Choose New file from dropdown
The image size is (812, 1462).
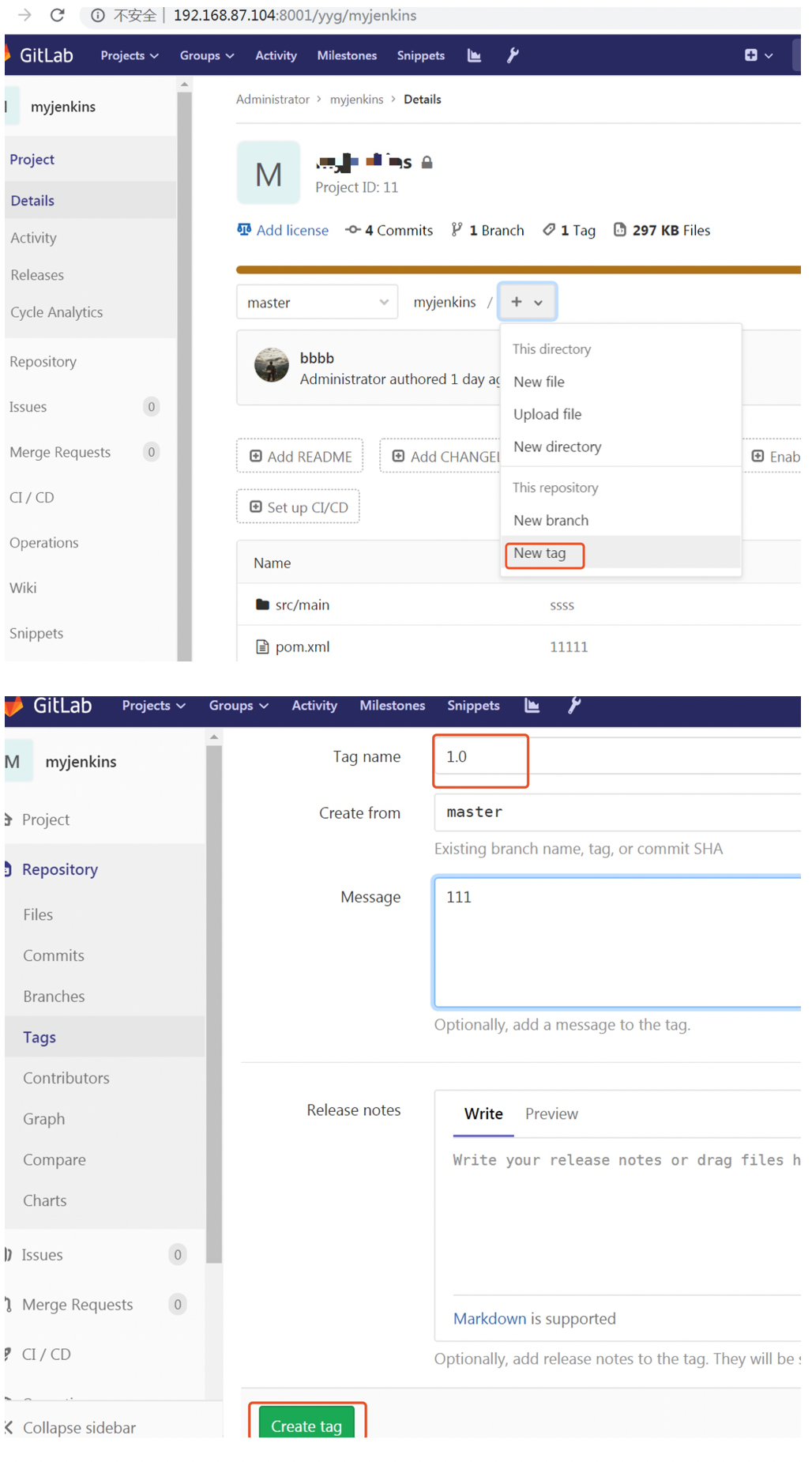tap(621, 382)
